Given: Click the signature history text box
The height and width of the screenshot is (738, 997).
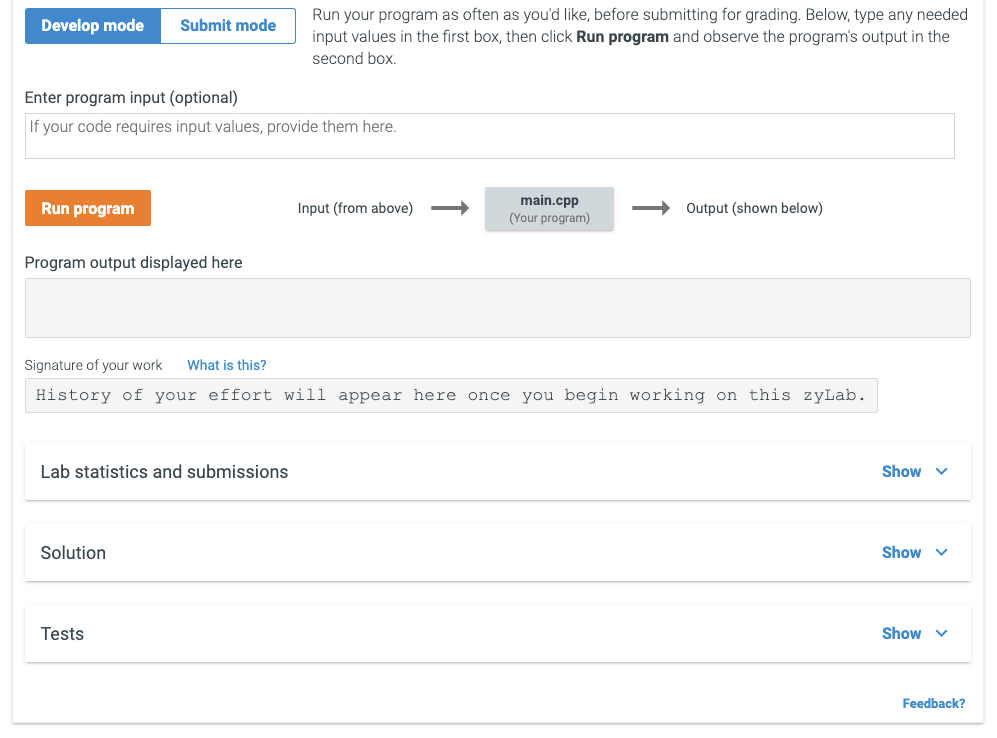Looking at the screenshot, I should pyautogui.click(x=450, y=395).
